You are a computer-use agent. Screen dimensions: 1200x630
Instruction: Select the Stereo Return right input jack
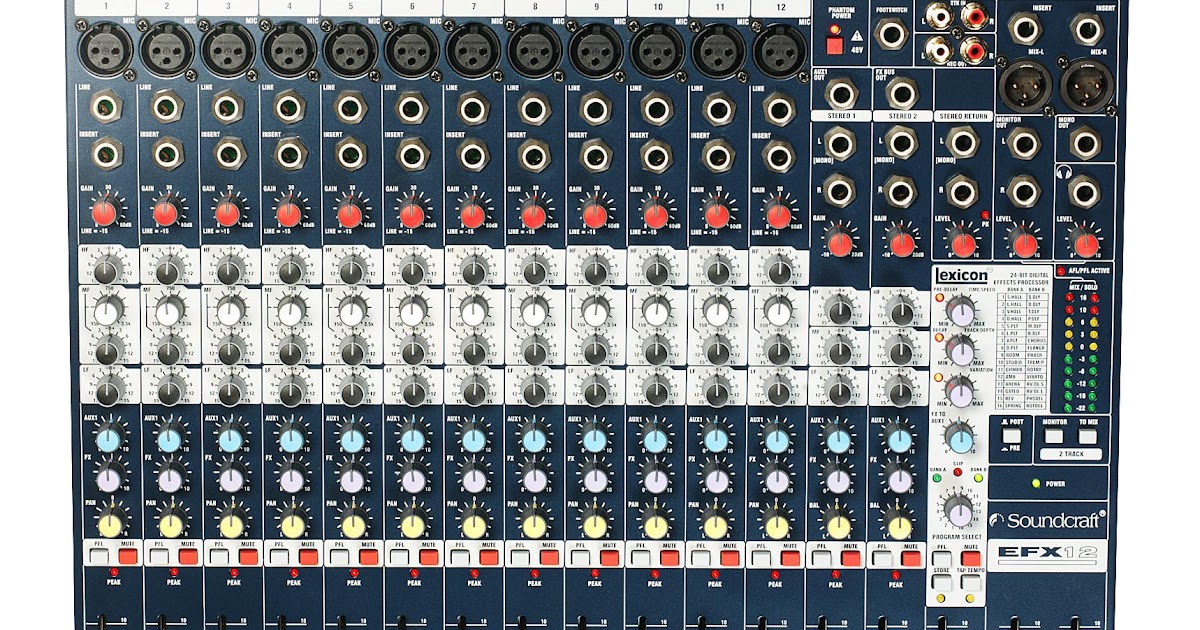click(963, 191)
